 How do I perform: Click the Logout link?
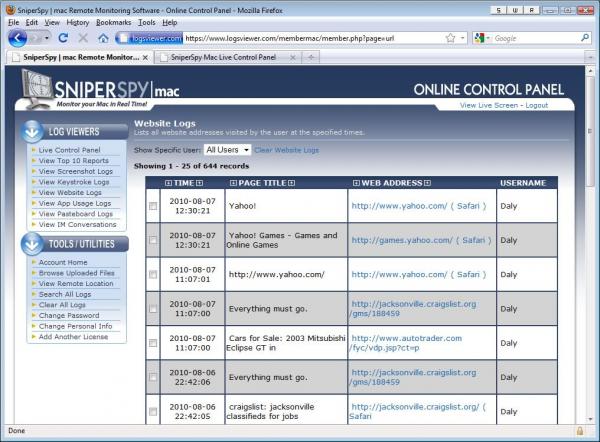[x=536, y=105]
